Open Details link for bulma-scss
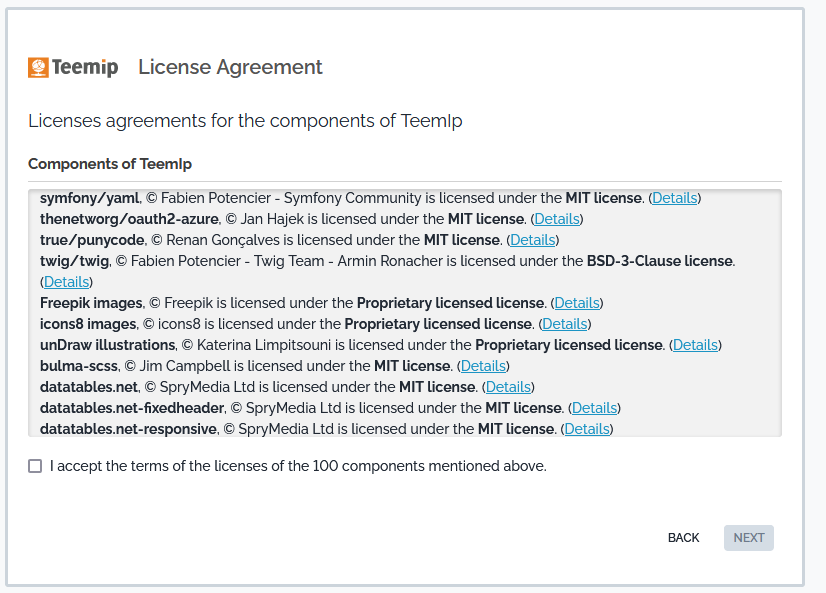826x593 pixels. (x=484, y=366)
